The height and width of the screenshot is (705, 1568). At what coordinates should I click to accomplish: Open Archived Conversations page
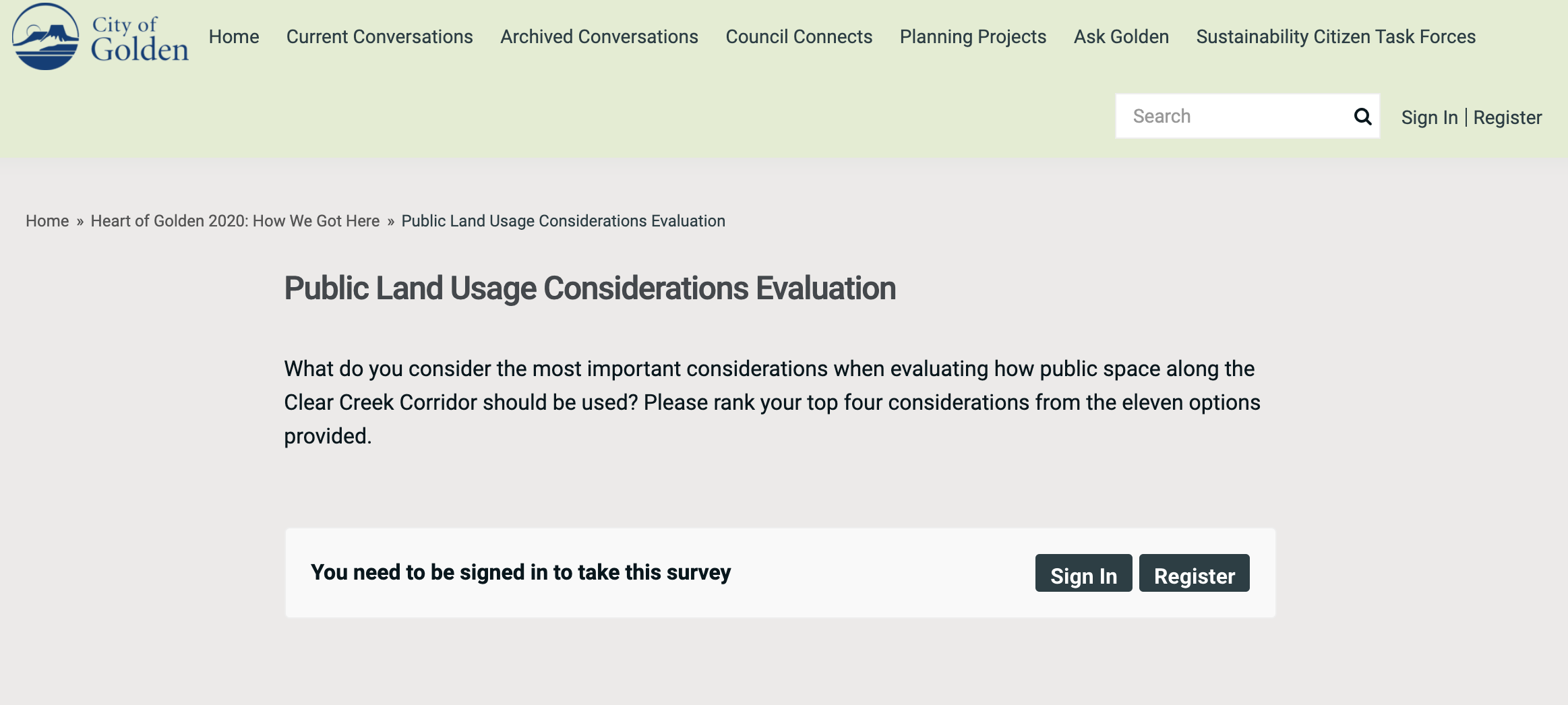click(599, 36)
